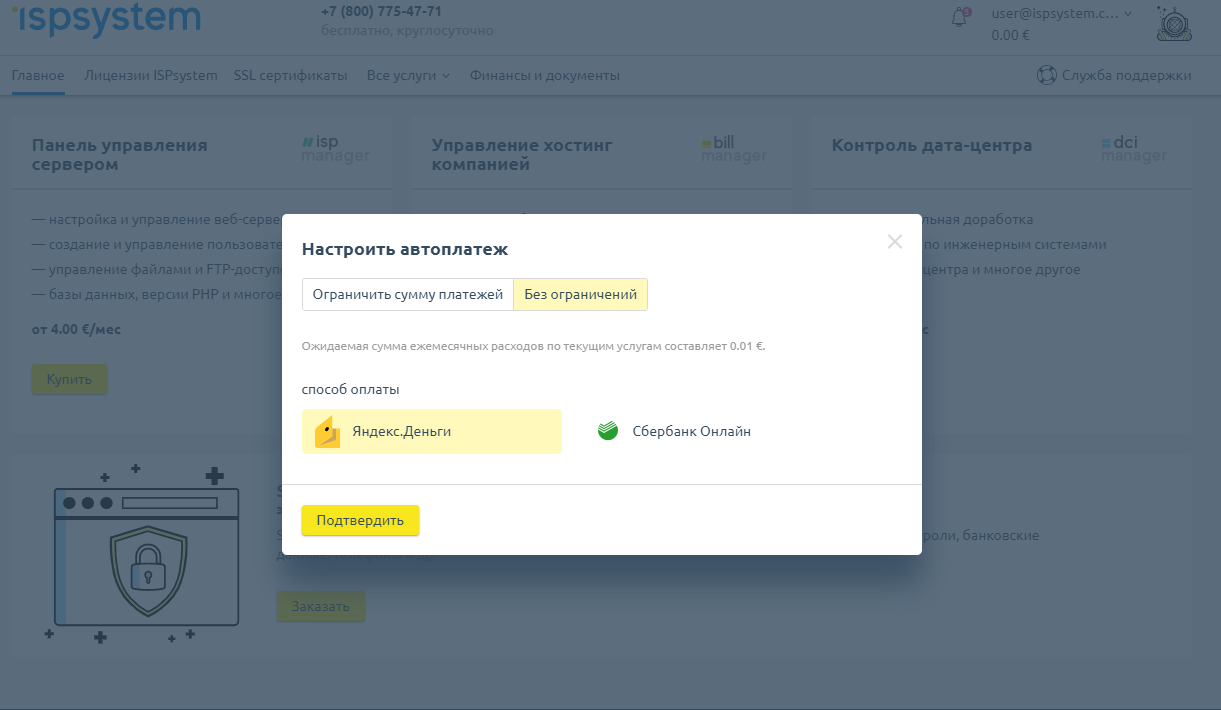The image size is (1221, 710).
Task: Close the autopayment dialog
Action: [x=894, y=241]
